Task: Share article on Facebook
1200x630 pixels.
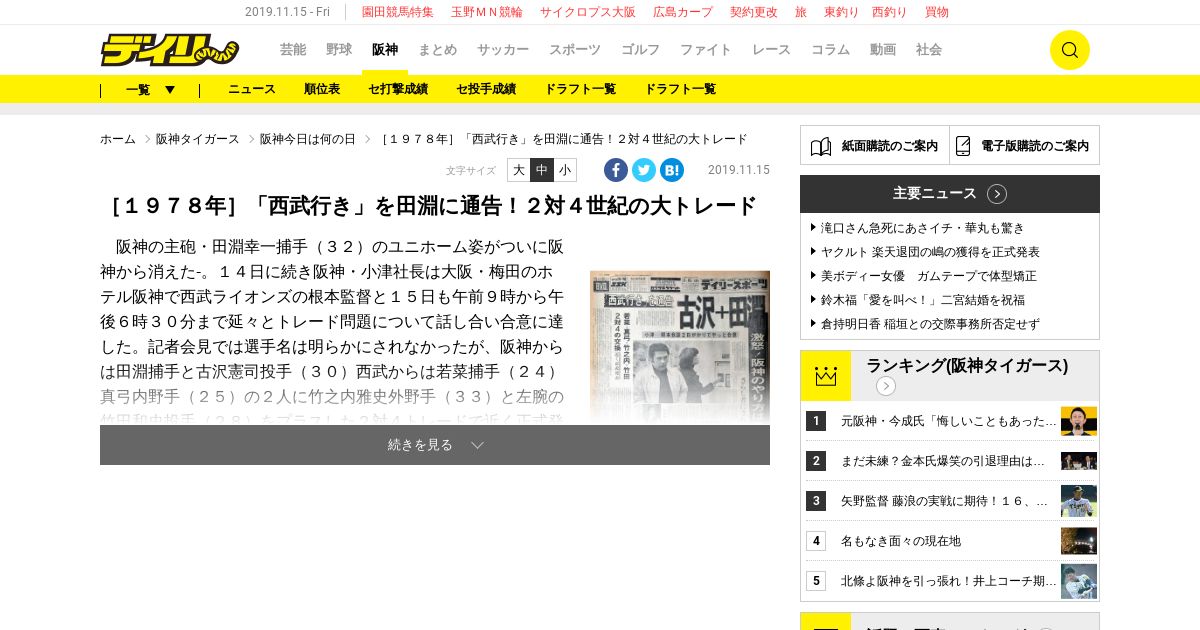Action: [x=616, y=170]
